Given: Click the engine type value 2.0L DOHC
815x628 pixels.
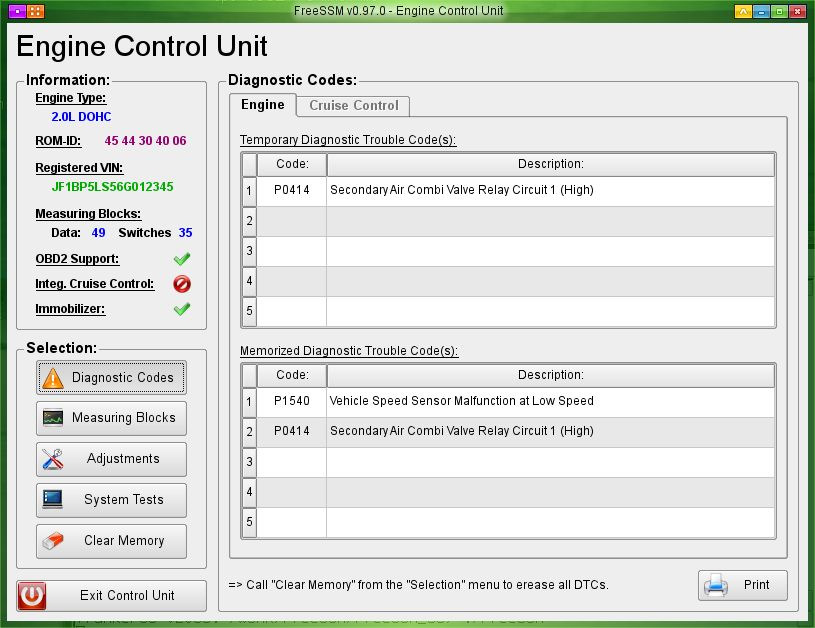Looking at the screenshot, I should point(81,117).
